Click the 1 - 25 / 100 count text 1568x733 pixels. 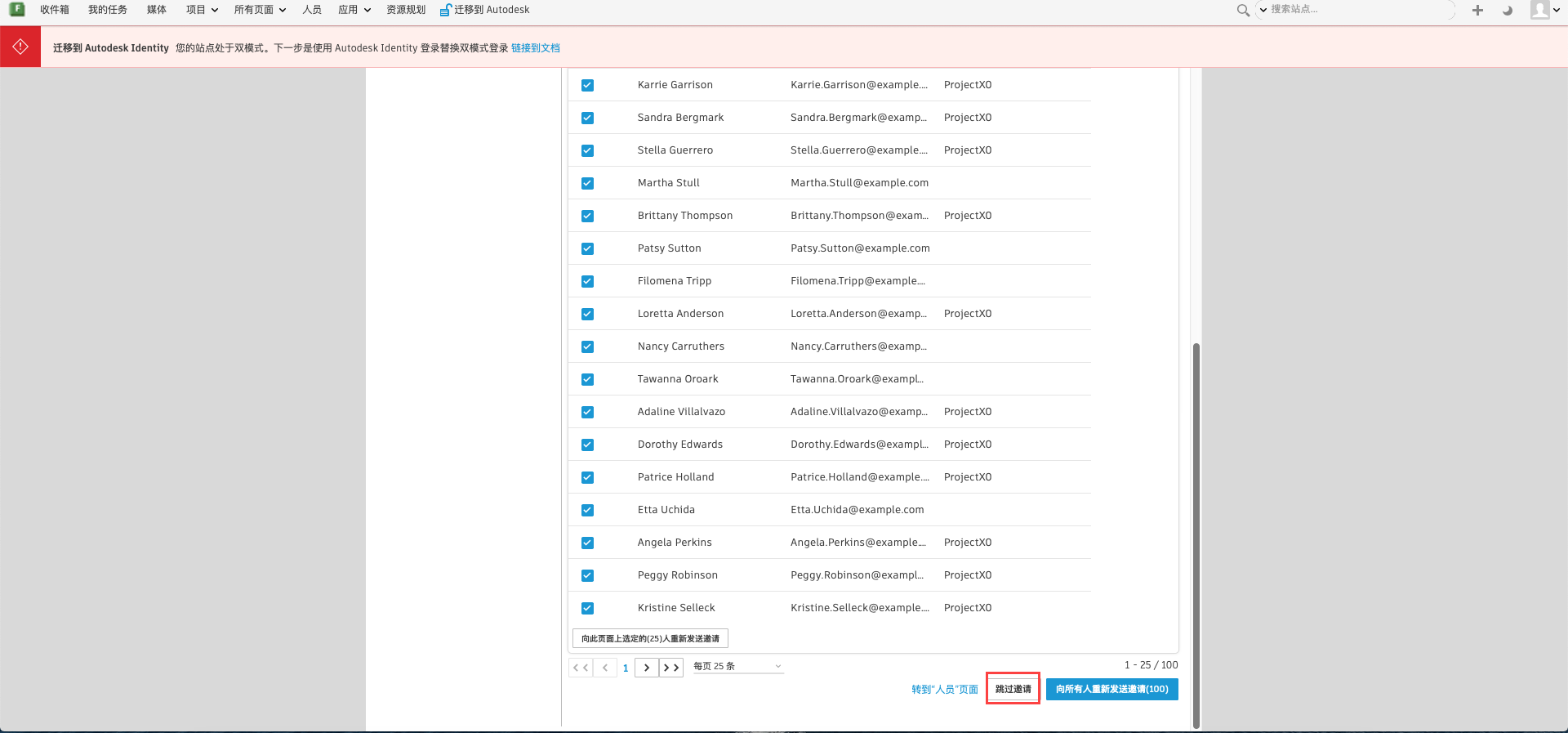click(x=1151, y=665)
